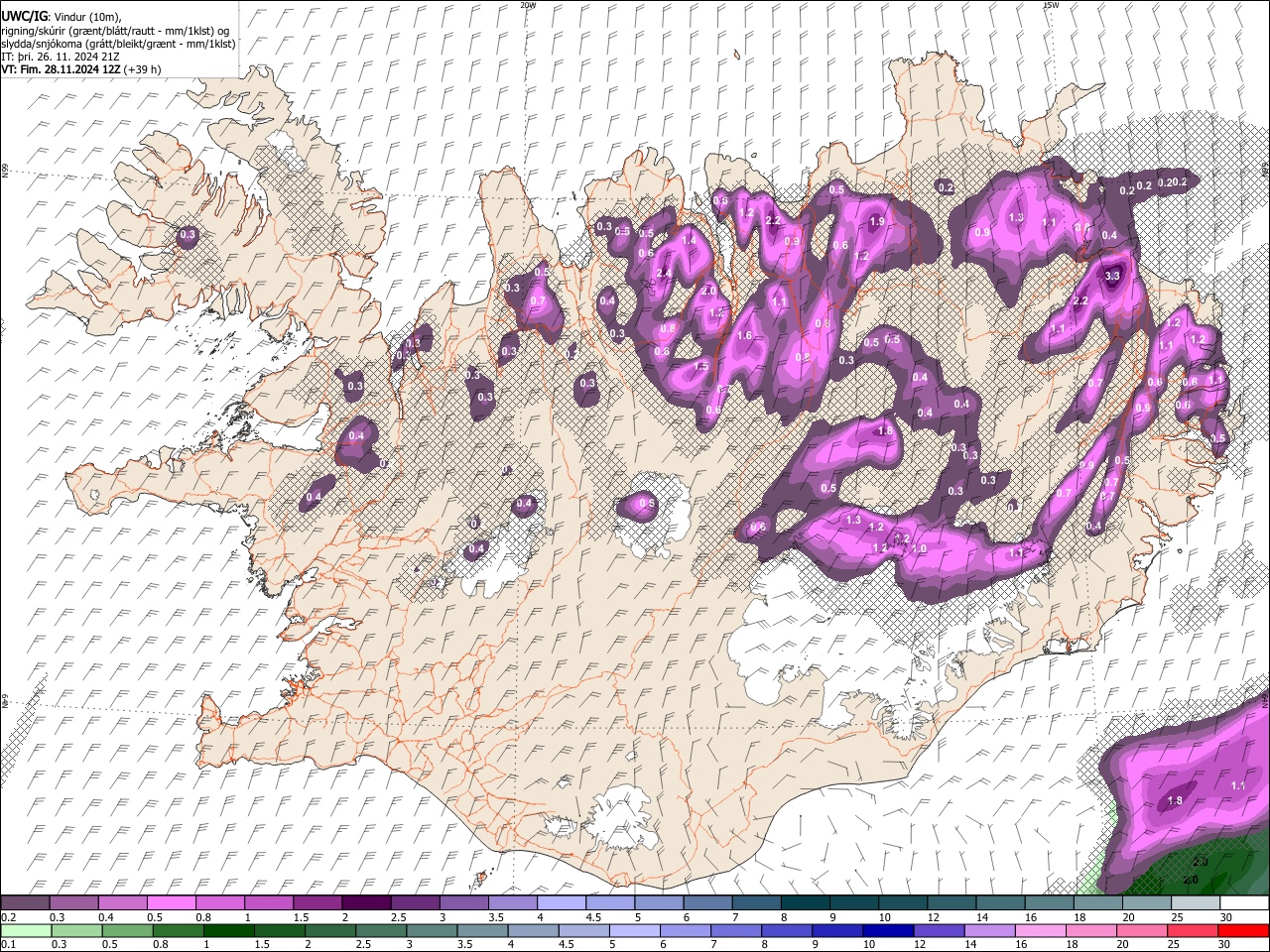Screen dimensions: 1270x952
Task: Choose the lavender 5 rain legend swatch
Action: pos(635,930)
